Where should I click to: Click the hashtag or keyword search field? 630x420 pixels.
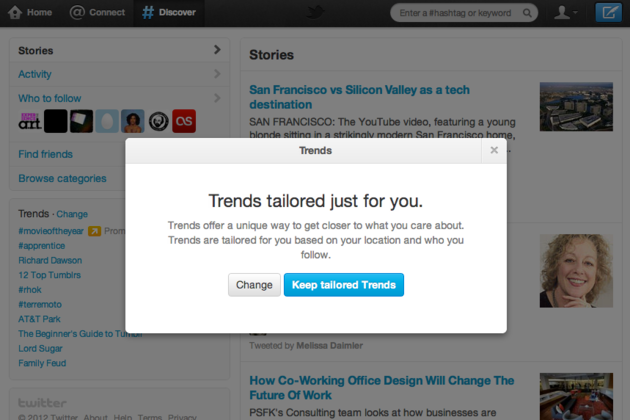pyautogui.click(x=462, y=13)
